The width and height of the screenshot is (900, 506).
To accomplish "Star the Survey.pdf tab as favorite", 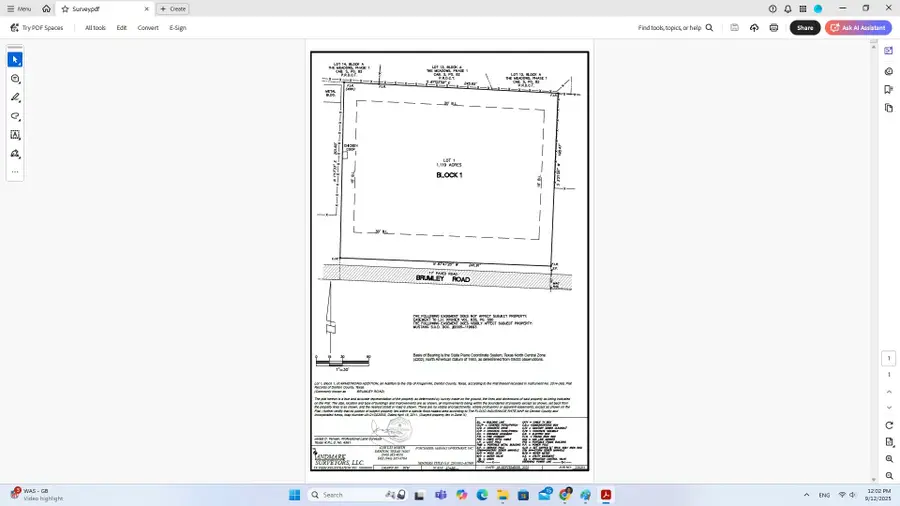I will click(x=65, y=8).
